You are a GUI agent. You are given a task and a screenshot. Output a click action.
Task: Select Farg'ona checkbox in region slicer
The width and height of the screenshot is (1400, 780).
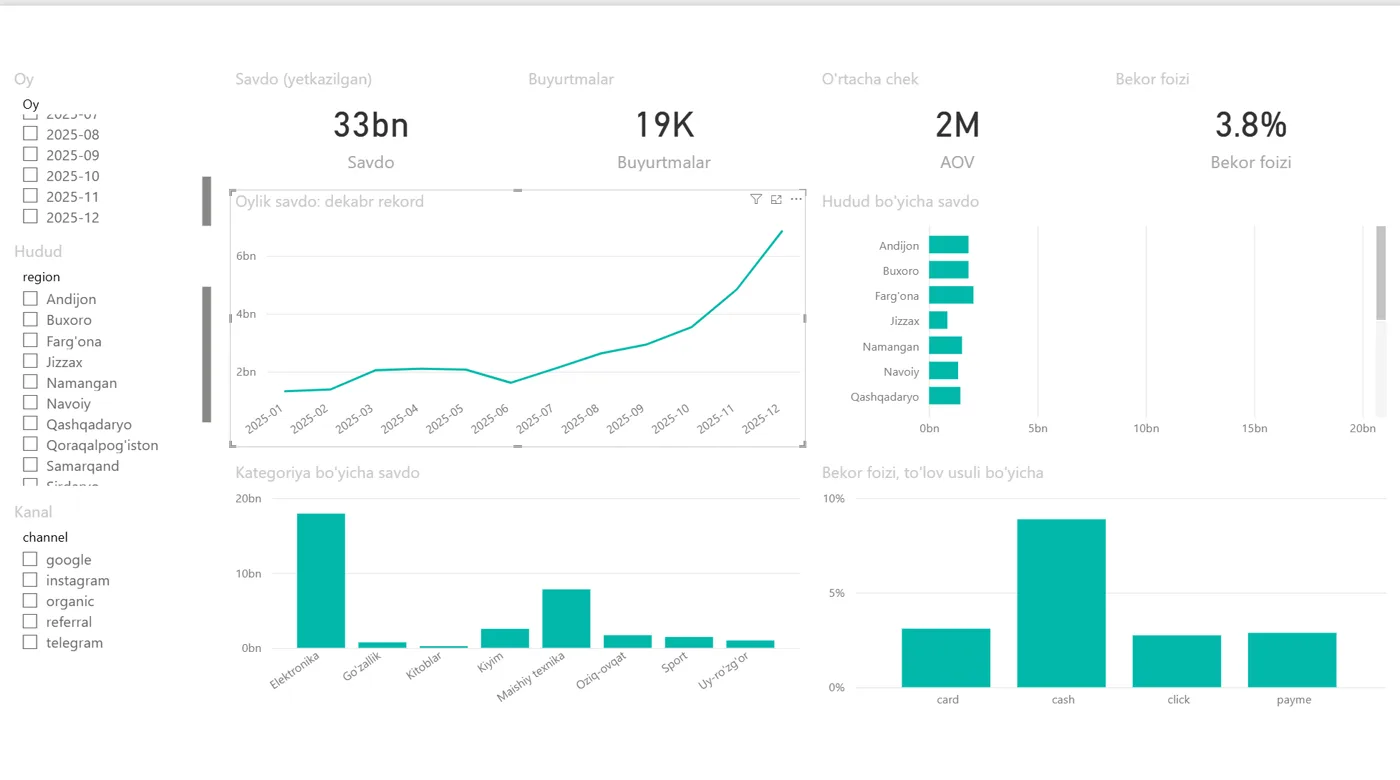click(x=30, y=340)
